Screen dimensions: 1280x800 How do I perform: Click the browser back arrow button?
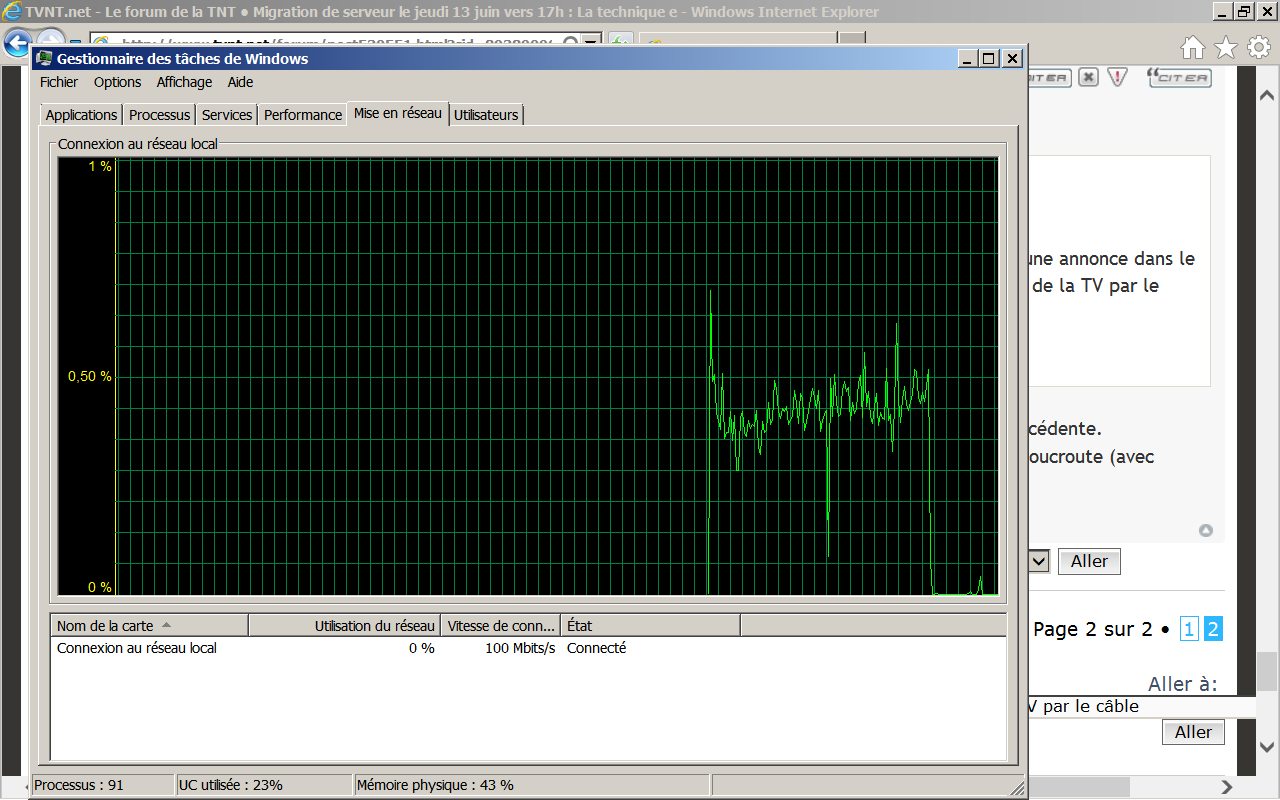(x=17, y=44)
